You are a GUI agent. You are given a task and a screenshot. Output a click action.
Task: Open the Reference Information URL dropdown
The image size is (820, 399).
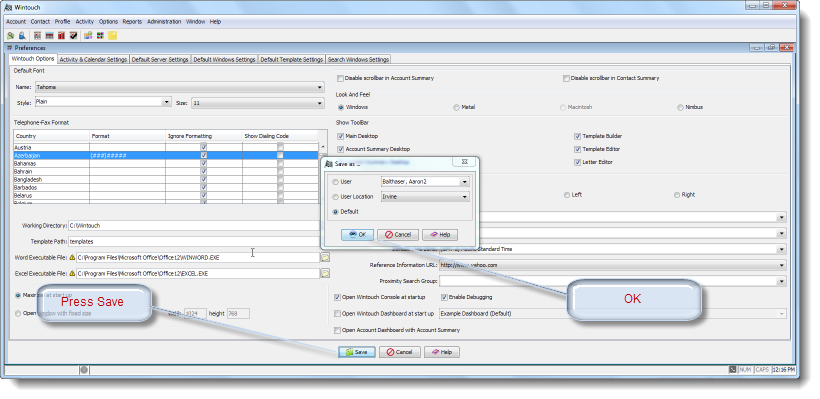(612, 265)
